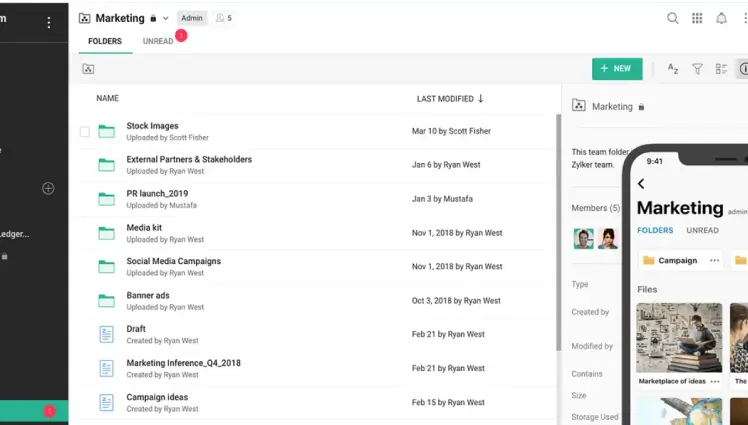Screen dimensions: 748x425
Task: Sort by the Last Modified column
Action: click(449, 99)
